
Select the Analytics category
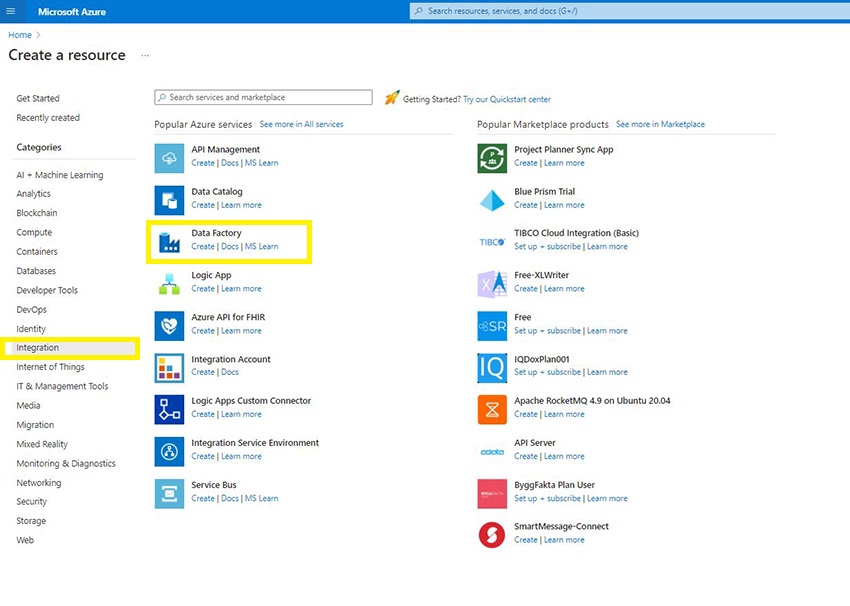(34, 194)
